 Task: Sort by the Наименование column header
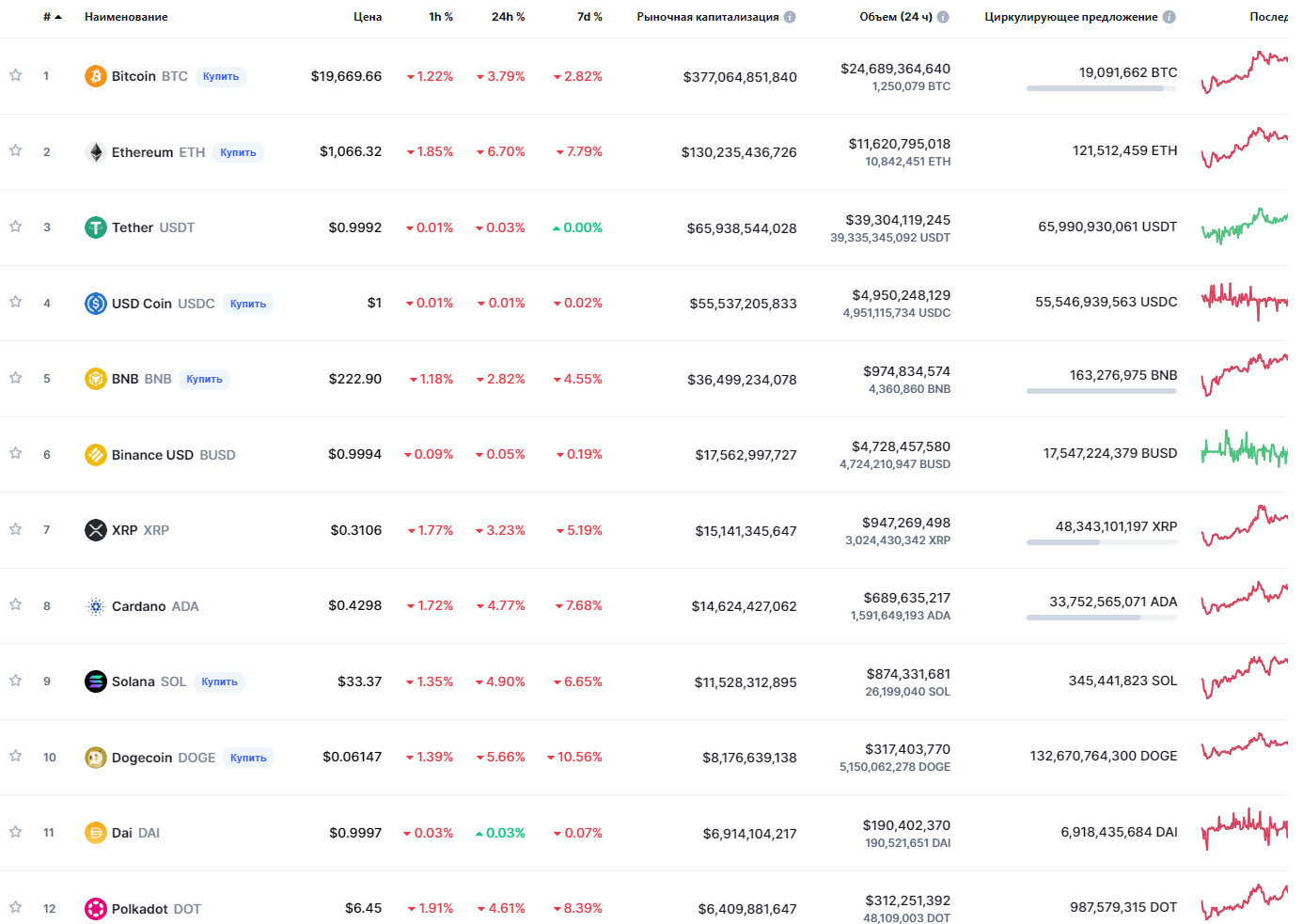tap(126, 17)
